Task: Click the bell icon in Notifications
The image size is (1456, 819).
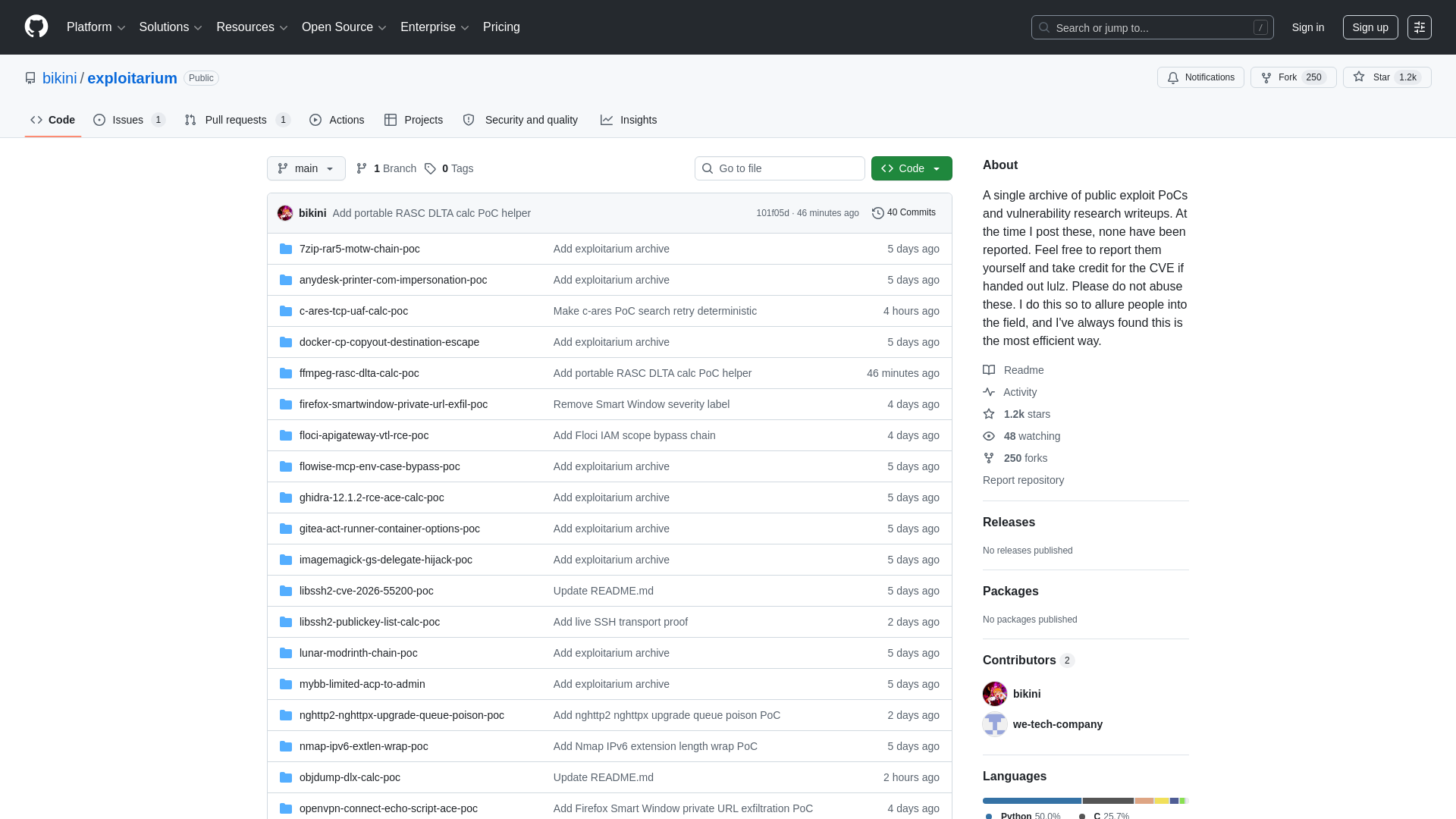Action: point(1173,77)
